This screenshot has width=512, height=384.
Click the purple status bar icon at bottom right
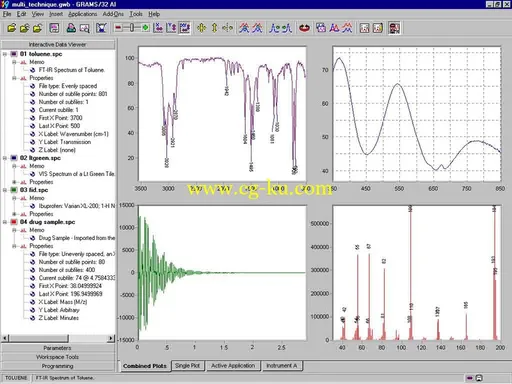click(470, 378)
